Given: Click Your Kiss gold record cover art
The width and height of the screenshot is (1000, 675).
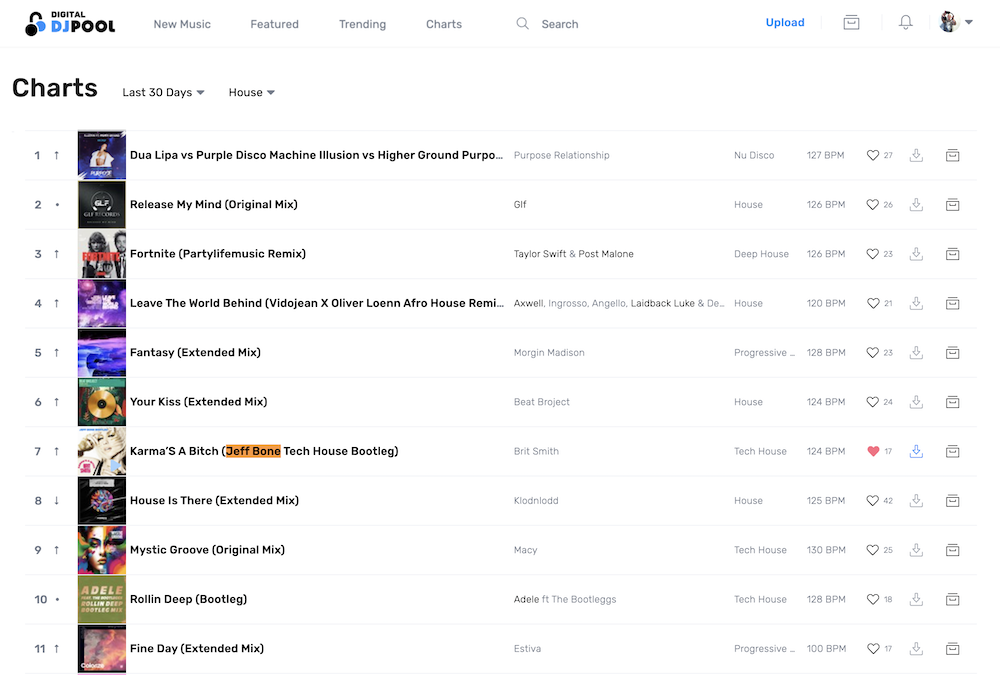Looking at the screenshot, I should 101,402.
